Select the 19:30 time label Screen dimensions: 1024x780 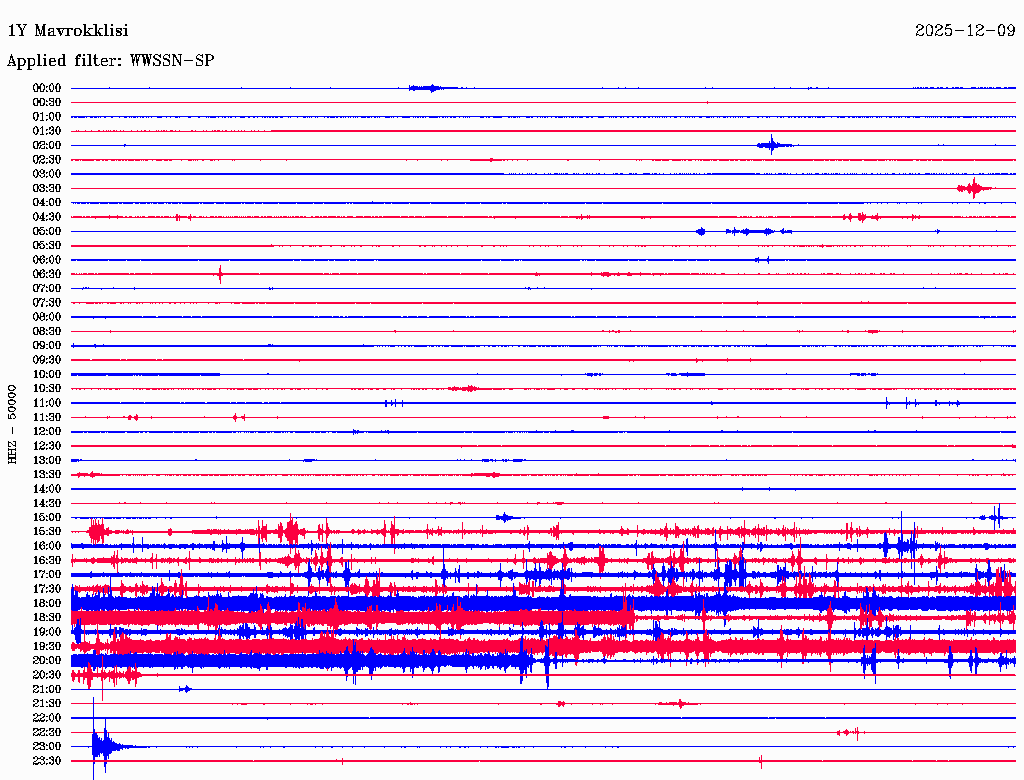tap(47, 647)
